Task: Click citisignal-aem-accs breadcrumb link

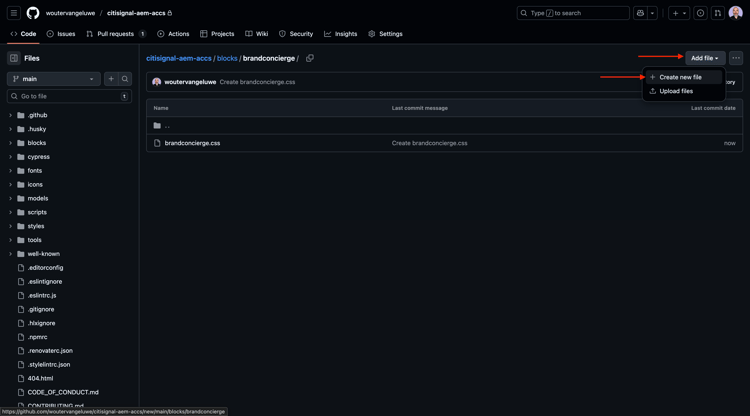Action: tap(179, 58)
